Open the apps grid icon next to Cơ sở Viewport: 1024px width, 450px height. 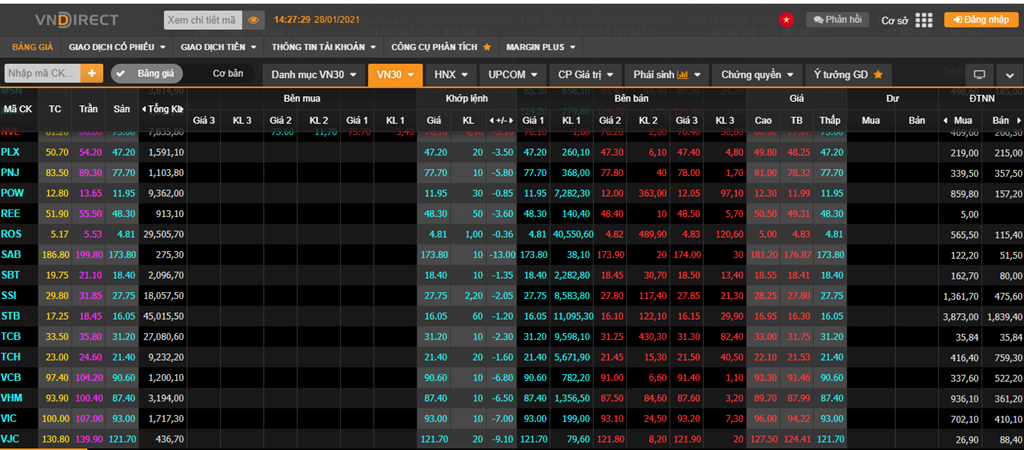point(923,19)
